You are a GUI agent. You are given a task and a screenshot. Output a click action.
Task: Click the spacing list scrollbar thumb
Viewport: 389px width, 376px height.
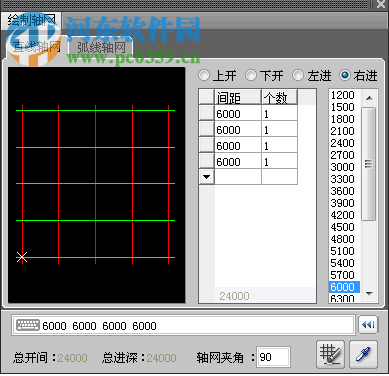click(368, 164)
